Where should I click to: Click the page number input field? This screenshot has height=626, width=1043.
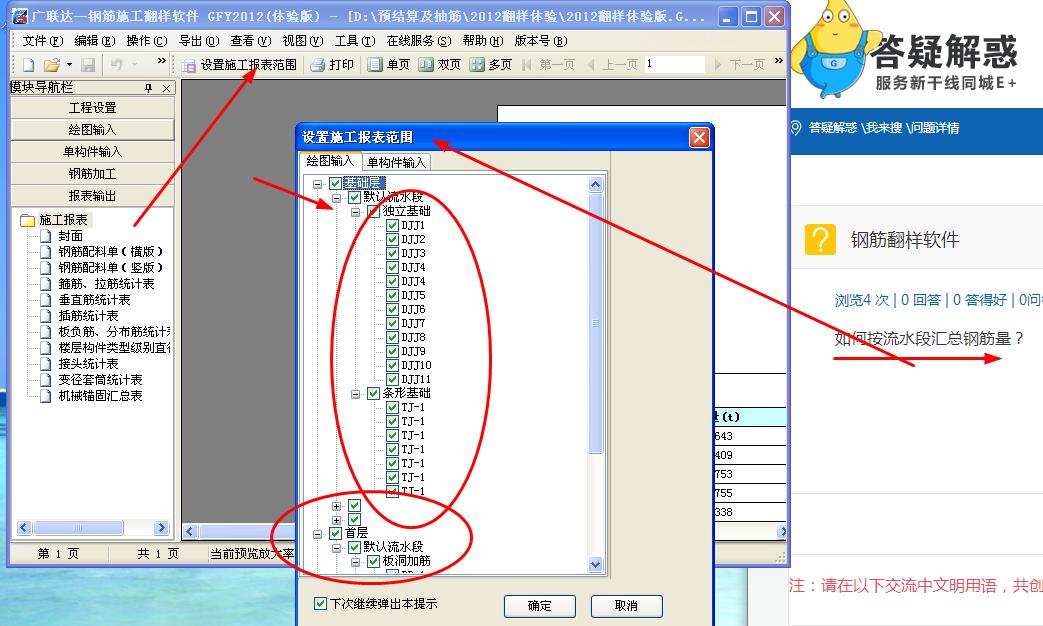[674, 64]
